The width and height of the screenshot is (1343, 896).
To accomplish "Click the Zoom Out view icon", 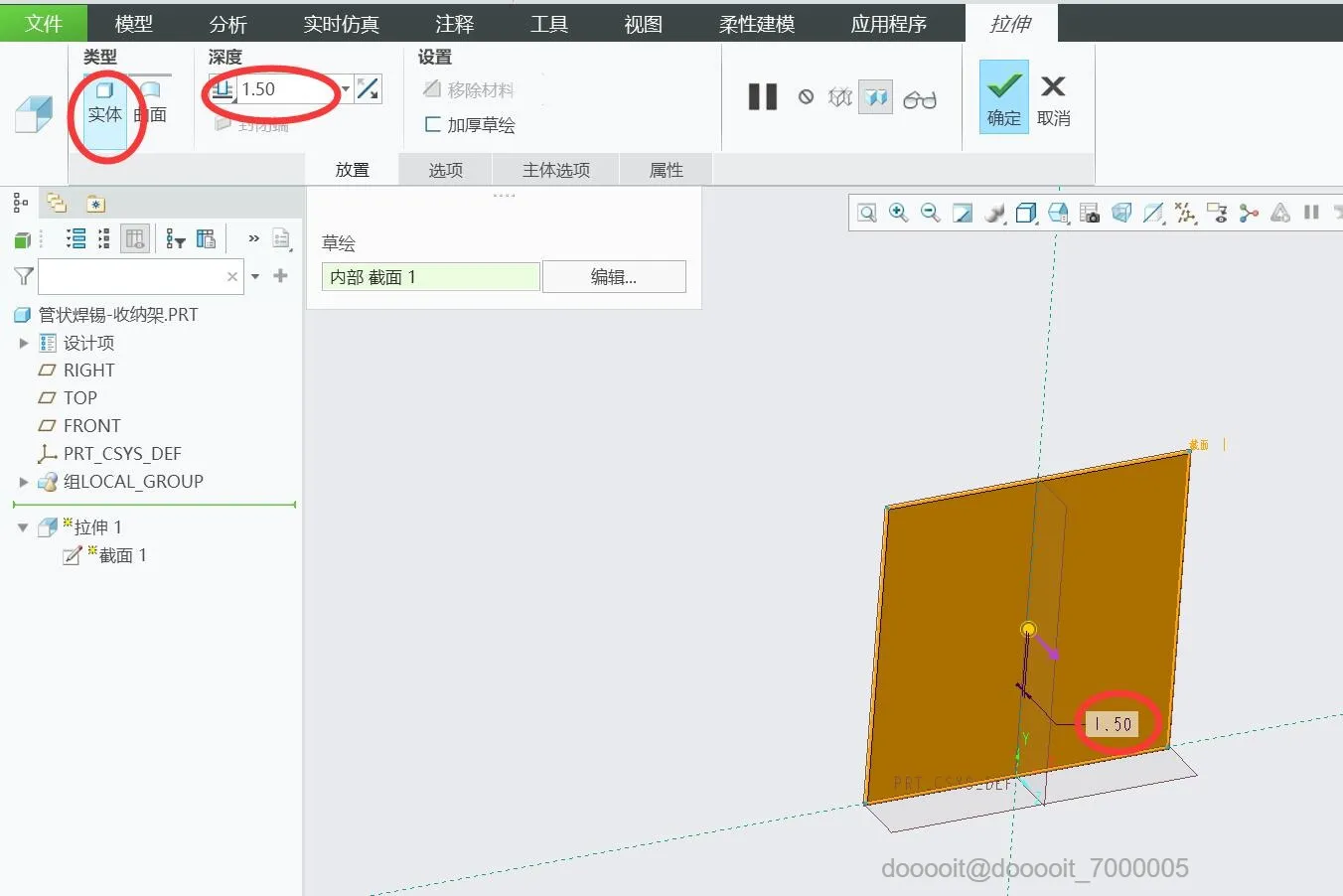I will pyautogui.click(x=931, y=213).
